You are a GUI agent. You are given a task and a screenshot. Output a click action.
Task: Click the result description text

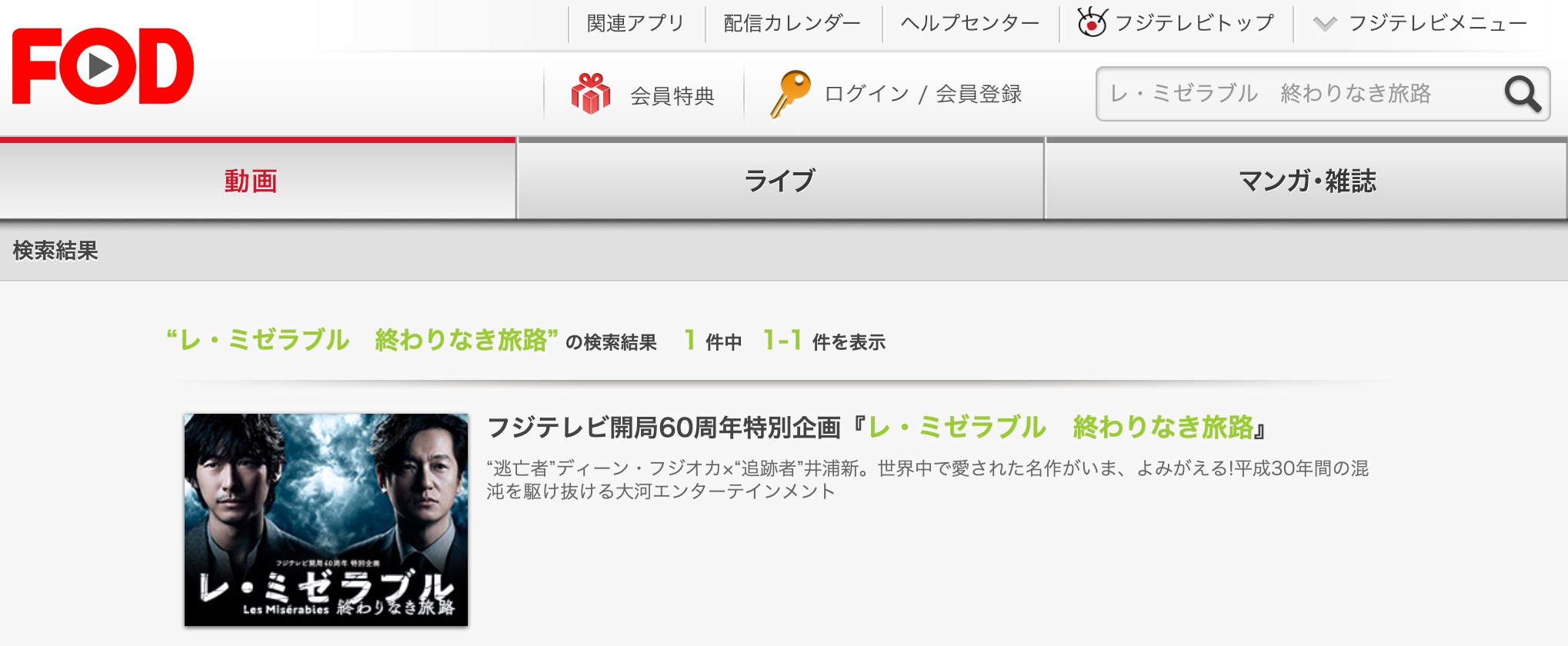(x=927, y=479)
